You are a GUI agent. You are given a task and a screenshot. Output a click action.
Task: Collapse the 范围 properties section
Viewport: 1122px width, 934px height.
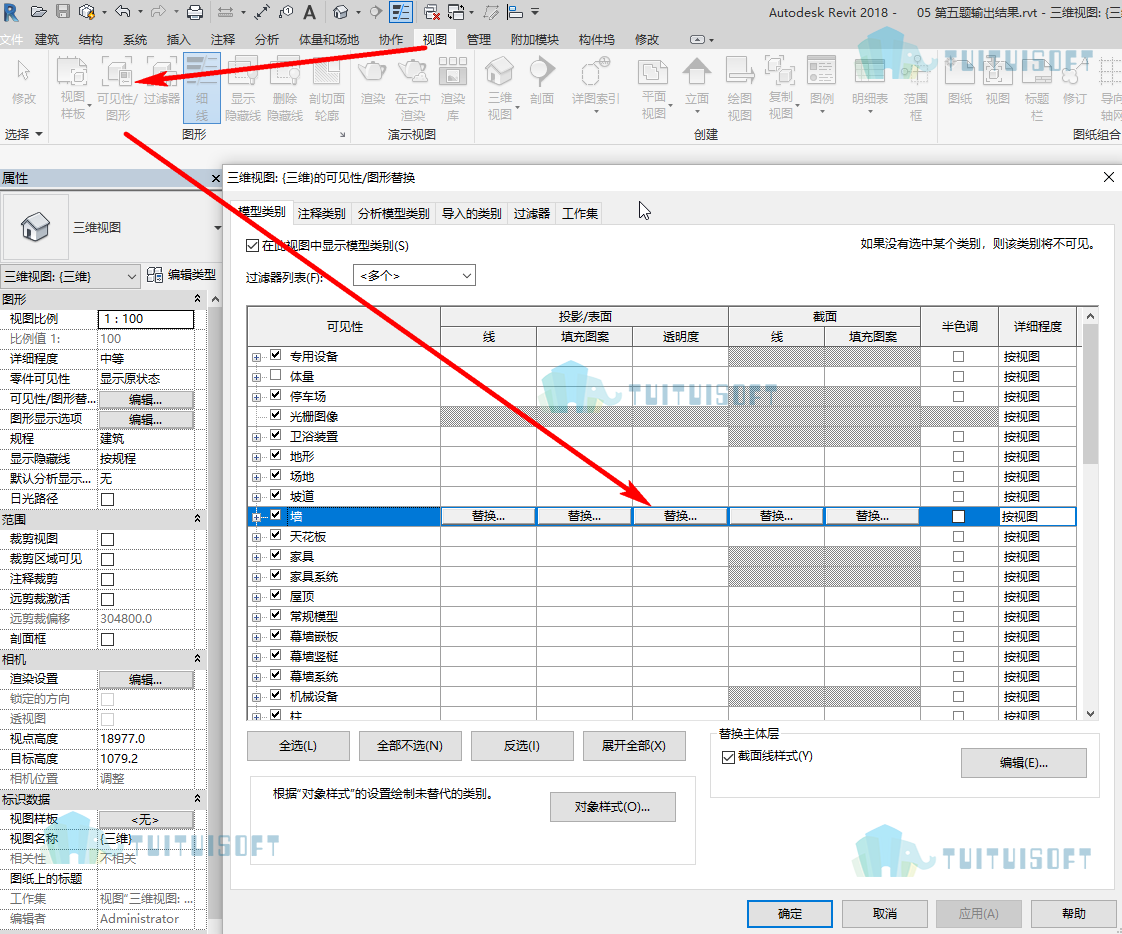(197, 519)
